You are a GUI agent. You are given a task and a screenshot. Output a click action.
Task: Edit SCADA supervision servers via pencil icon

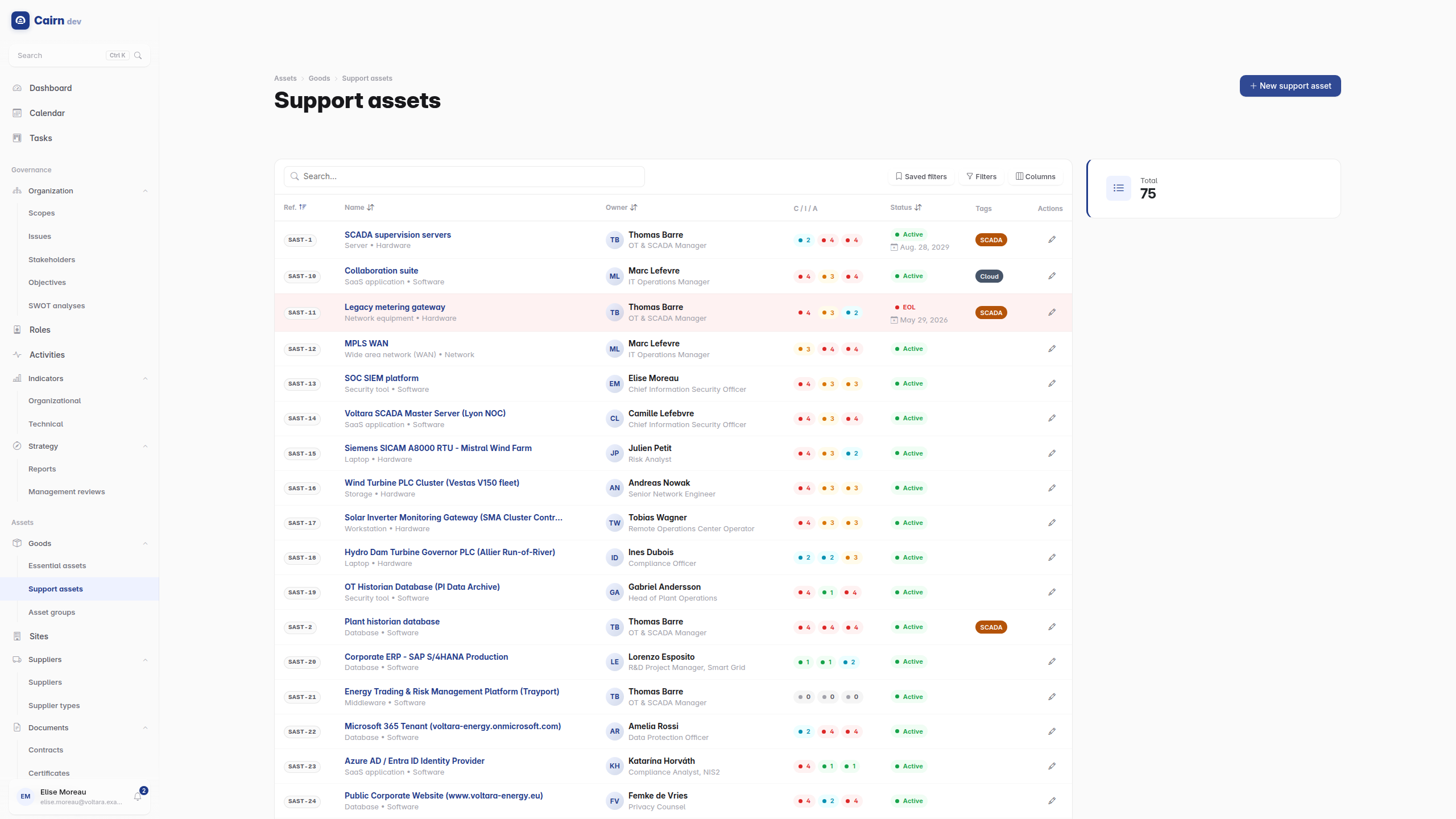pos(1052,239)
